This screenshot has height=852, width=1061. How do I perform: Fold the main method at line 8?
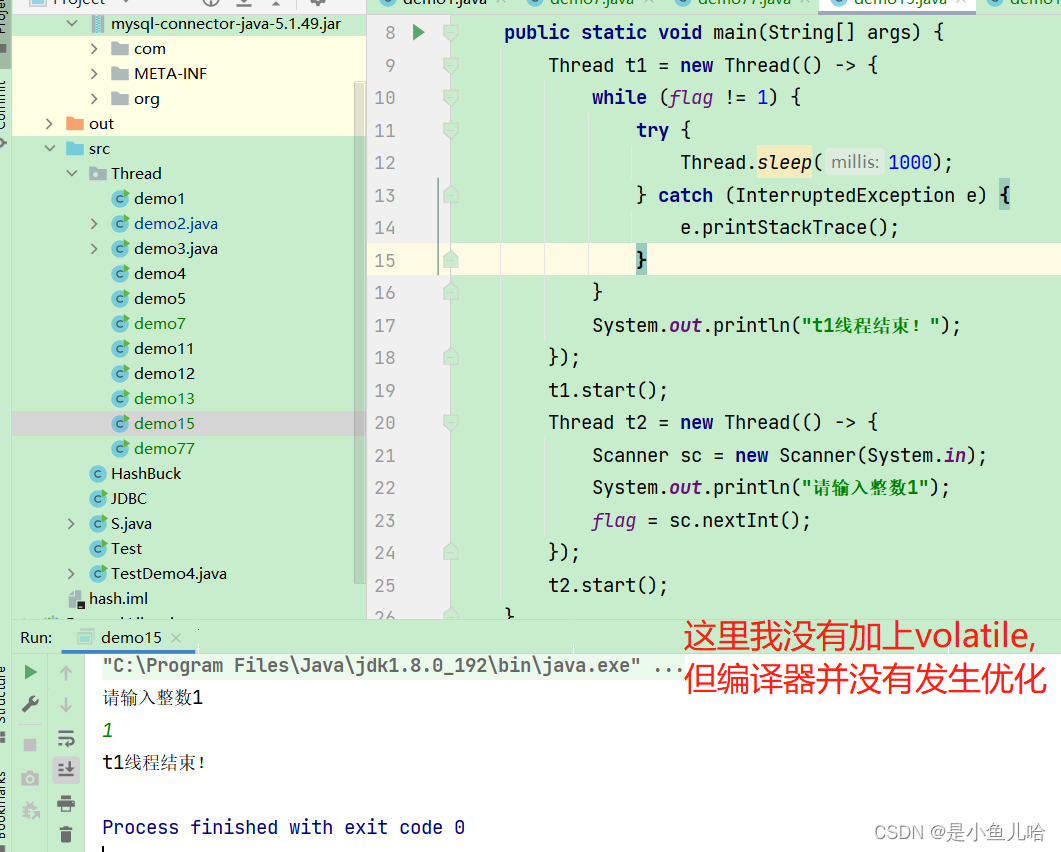click(x=450, y=32)
